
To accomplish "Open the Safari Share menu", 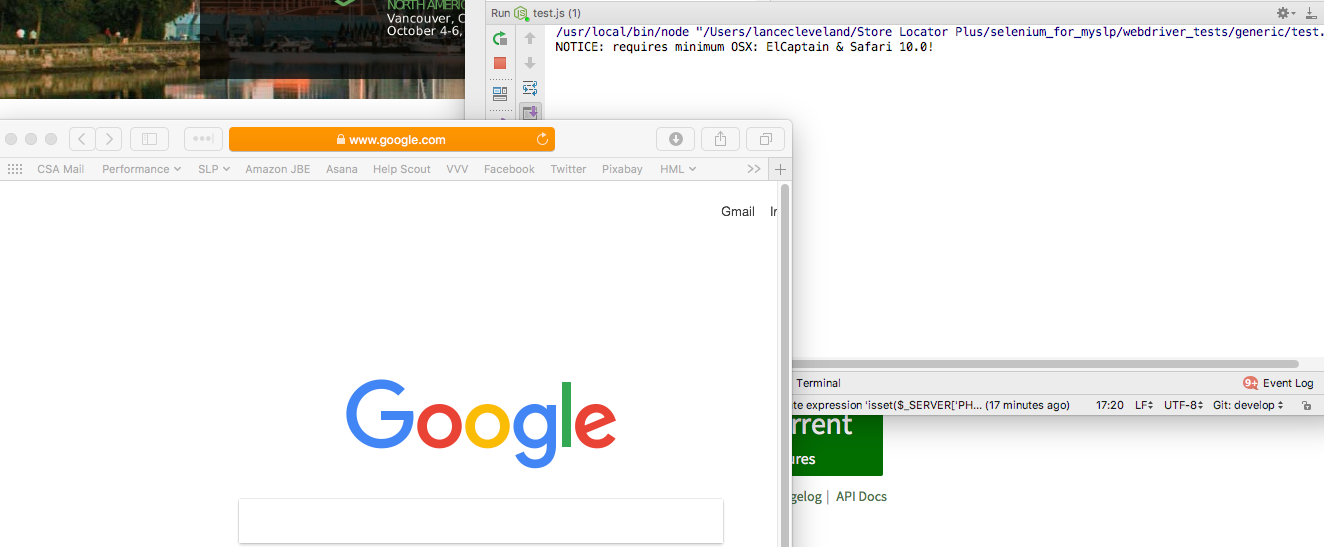I will (720, 139).
